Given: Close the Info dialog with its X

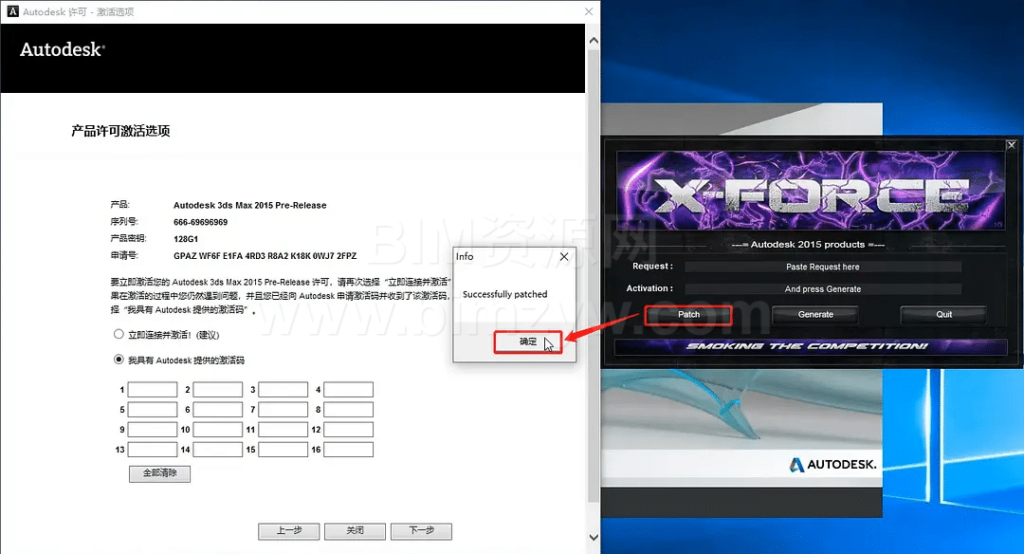Looking at the screenshot, I should [564, 257].
